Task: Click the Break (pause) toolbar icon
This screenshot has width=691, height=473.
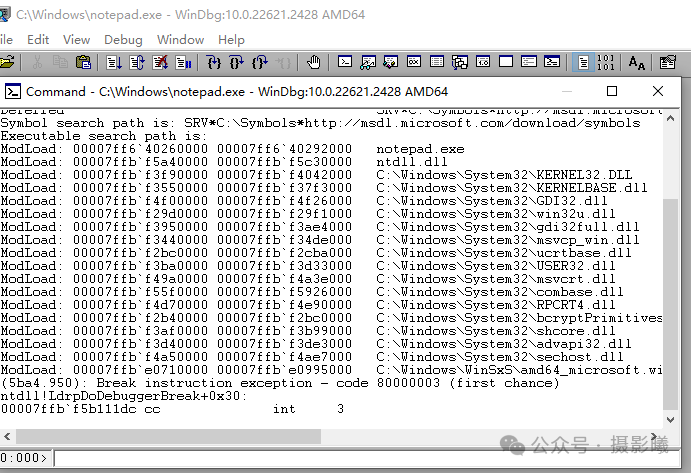Action: pyautogui.click(x=183, y=62)
